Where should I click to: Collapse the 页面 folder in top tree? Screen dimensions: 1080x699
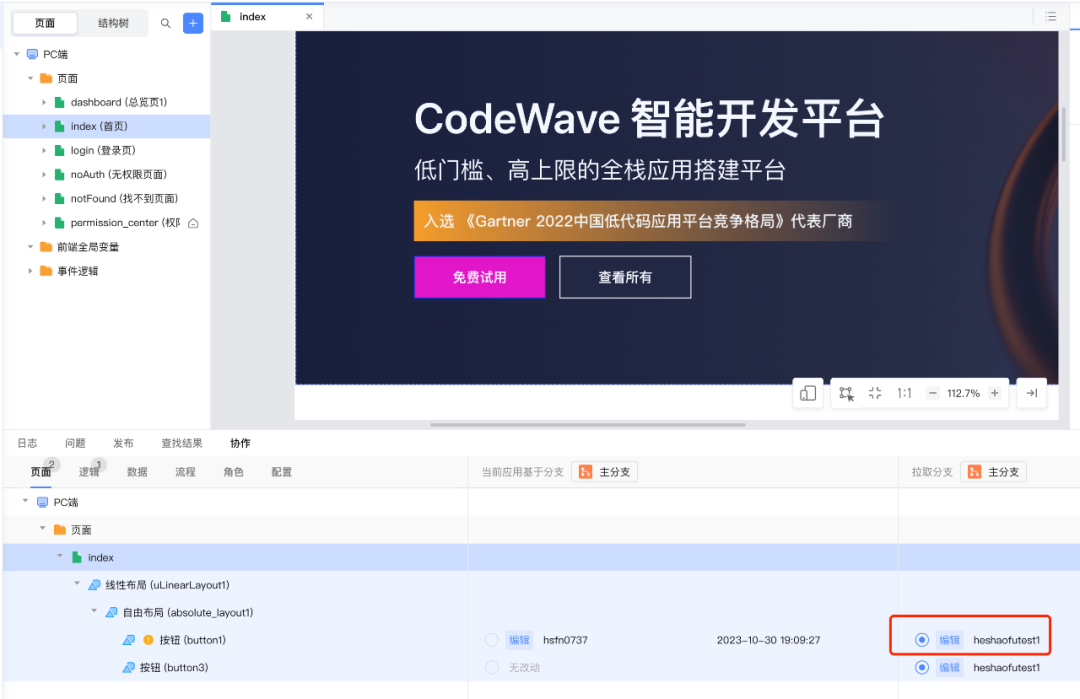click(30, 78)
